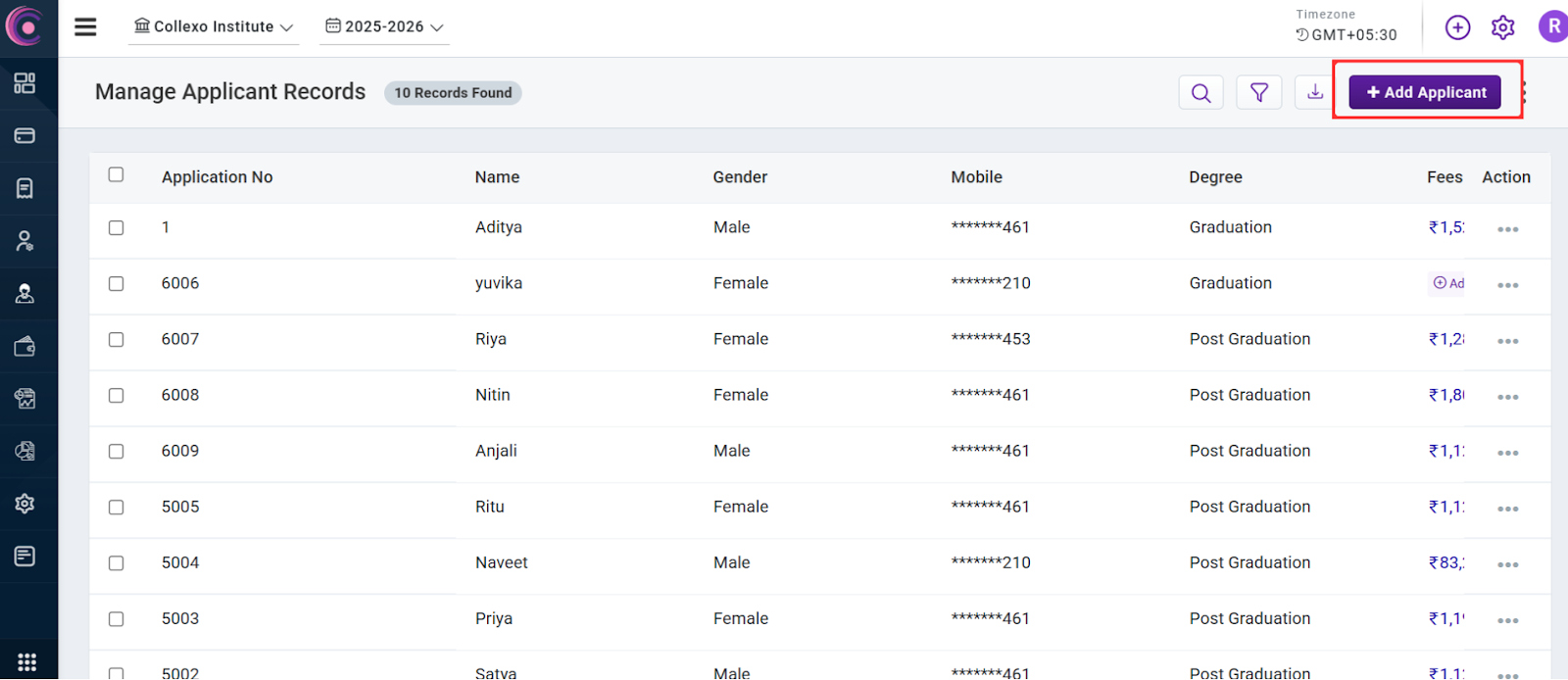Click the wallet icon in sidebar
This screenshot has width=1568, height=680.
24,346
